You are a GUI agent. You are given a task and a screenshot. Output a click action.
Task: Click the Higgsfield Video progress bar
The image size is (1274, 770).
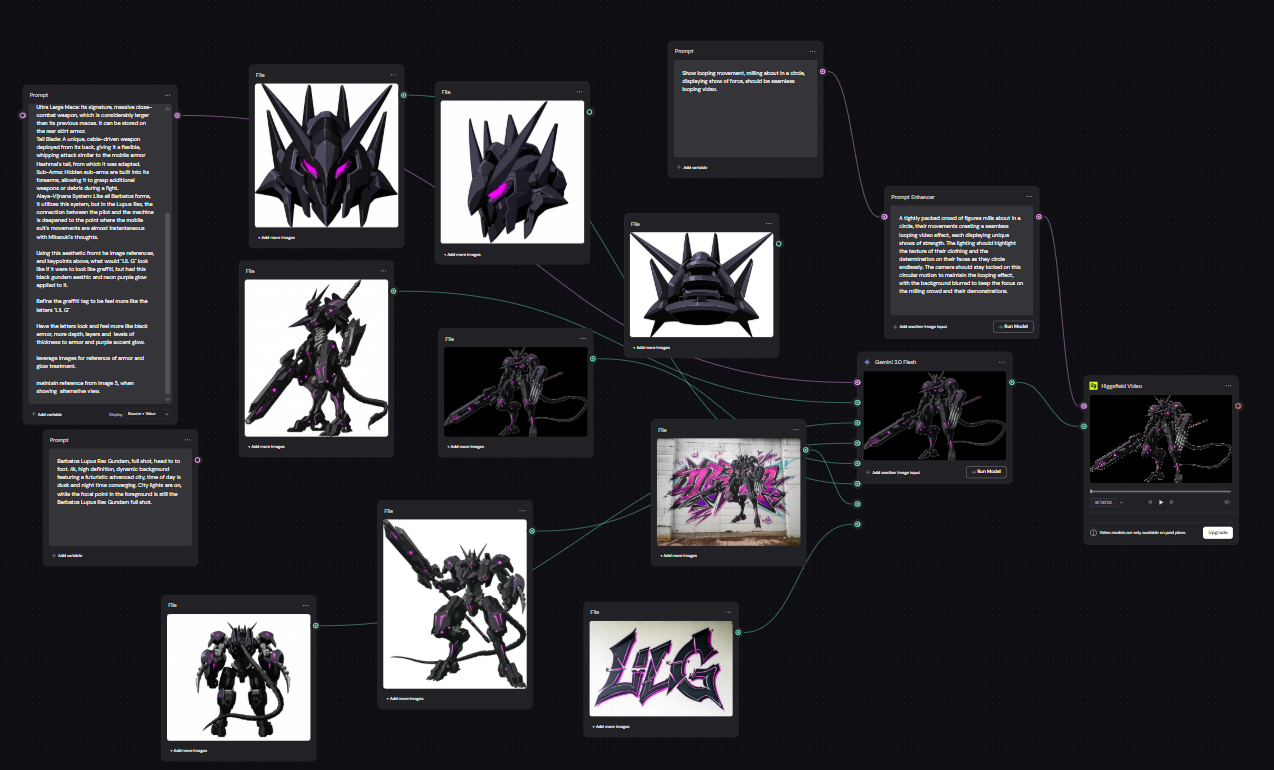1161,491
